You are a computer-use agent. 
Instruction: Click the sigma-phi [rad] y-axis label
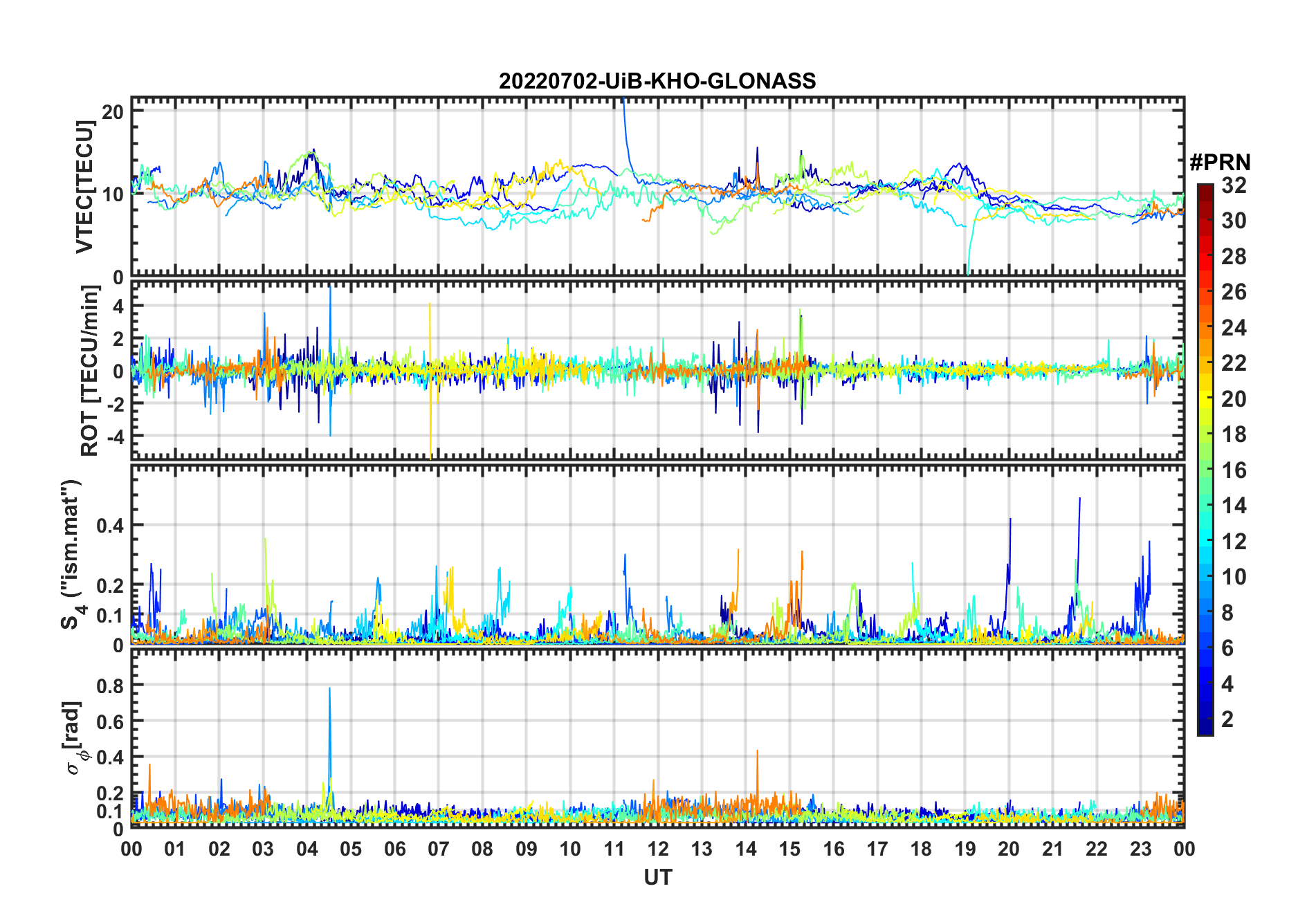click(x=73, y=738)
